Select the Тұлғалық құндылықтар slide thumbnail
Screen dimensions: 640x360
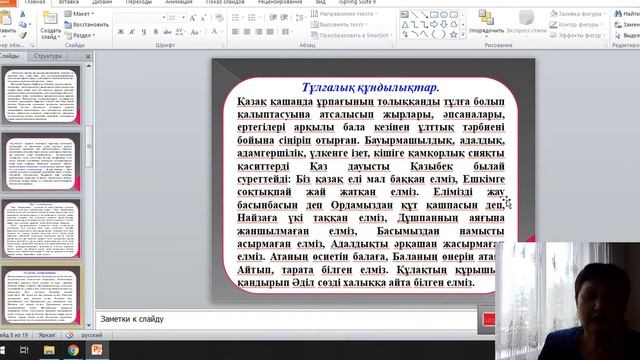click(41, 296)
